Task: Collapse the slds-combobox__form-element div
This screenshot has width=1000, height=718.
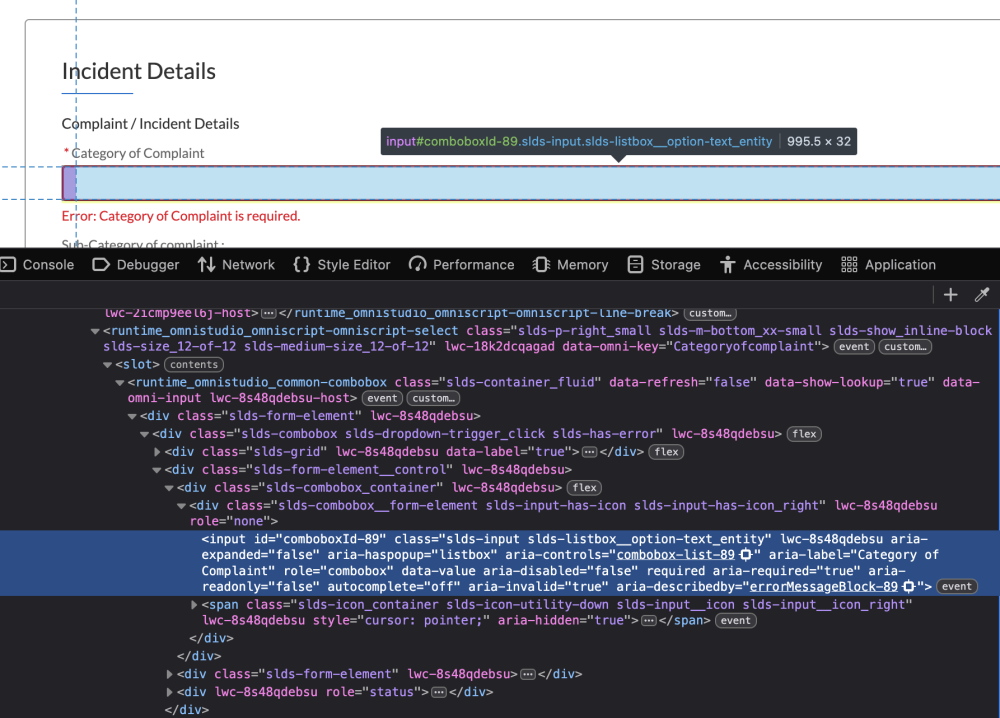Action: (181, 506)
